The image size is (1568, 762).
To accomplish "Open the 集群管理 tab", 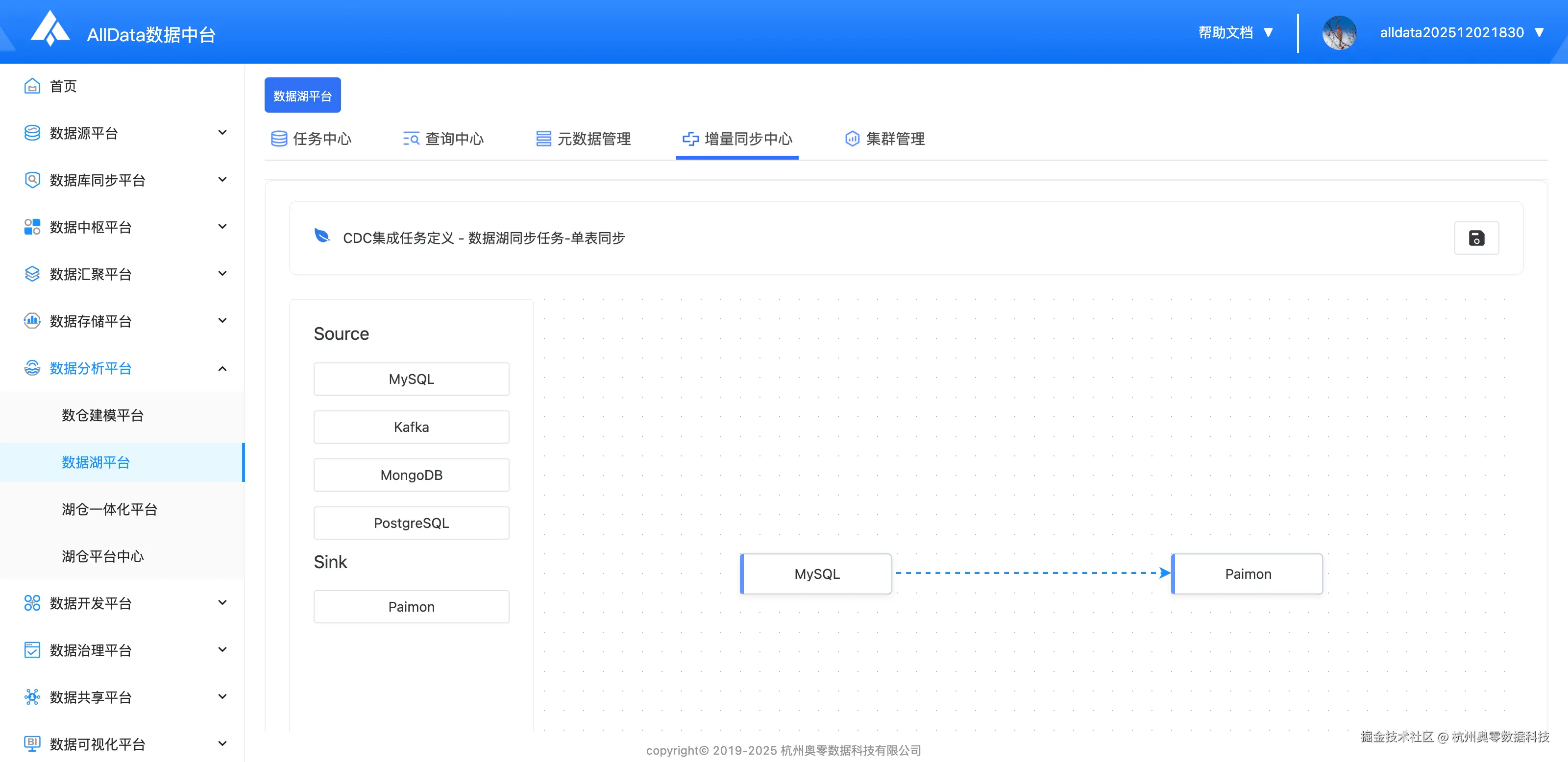I will tap(885, 139).
